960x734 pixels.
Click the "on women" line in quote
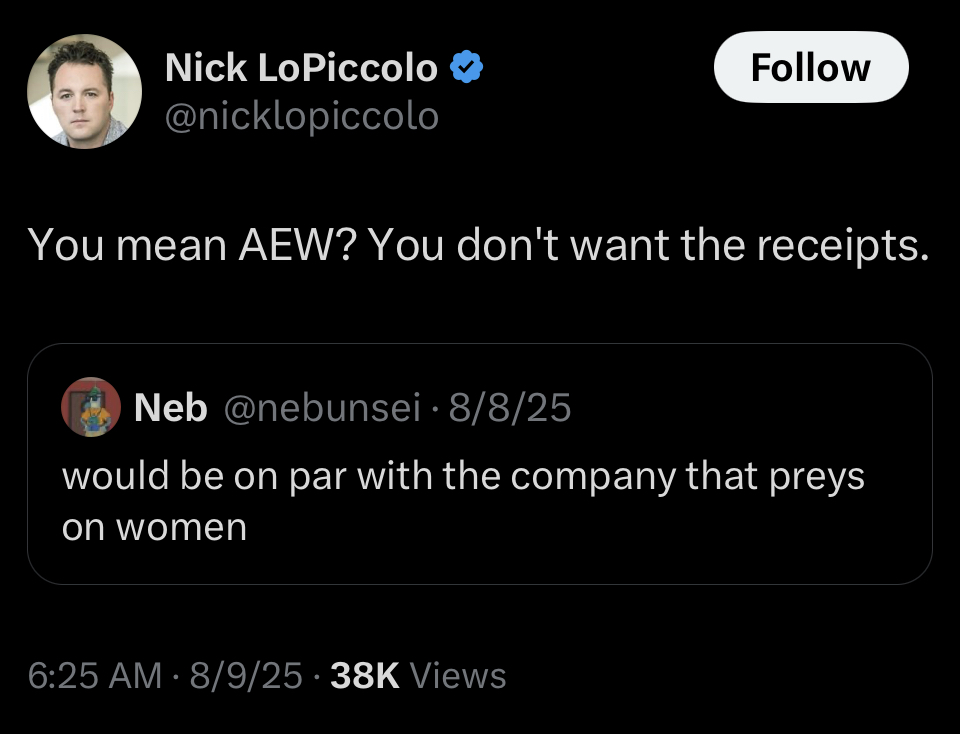tap(154, 526)
